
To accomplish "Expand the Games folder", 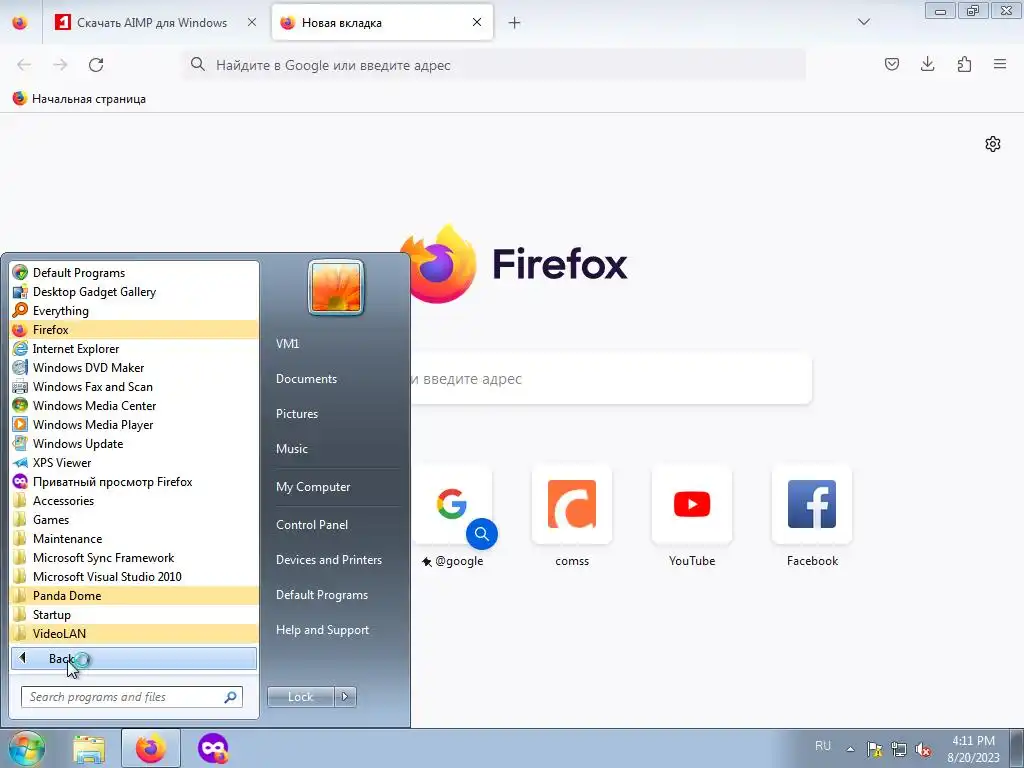I will point(134,520).
